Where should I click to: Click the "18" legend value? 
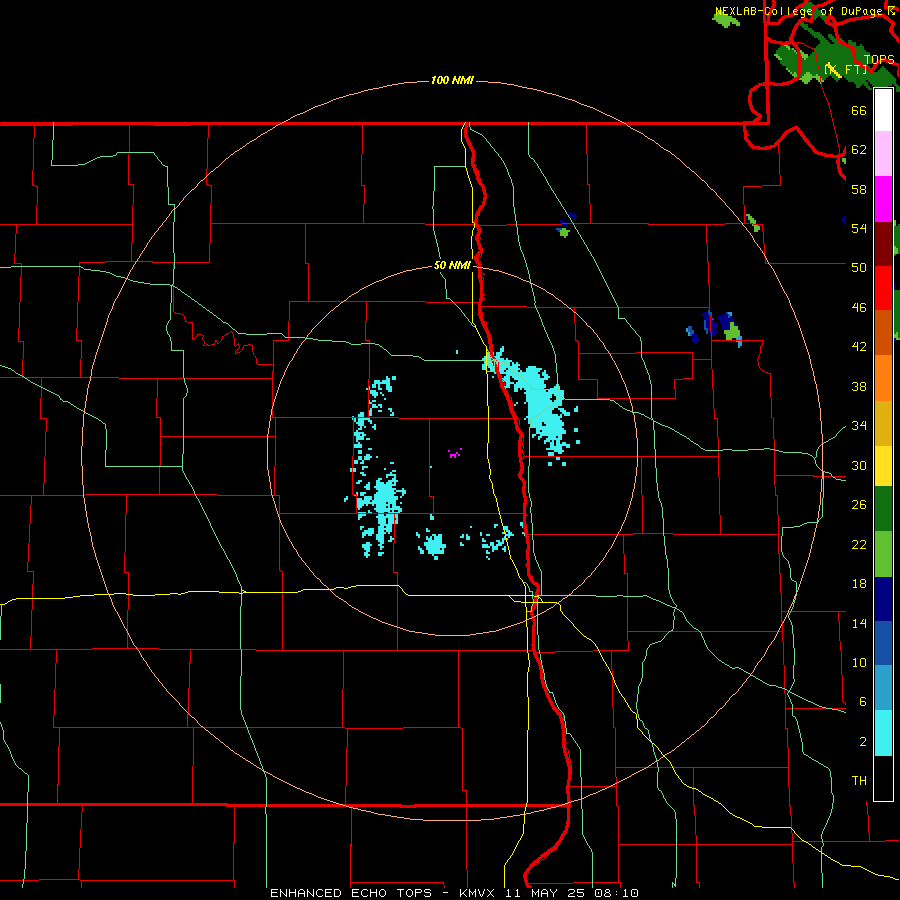point(859,584)
